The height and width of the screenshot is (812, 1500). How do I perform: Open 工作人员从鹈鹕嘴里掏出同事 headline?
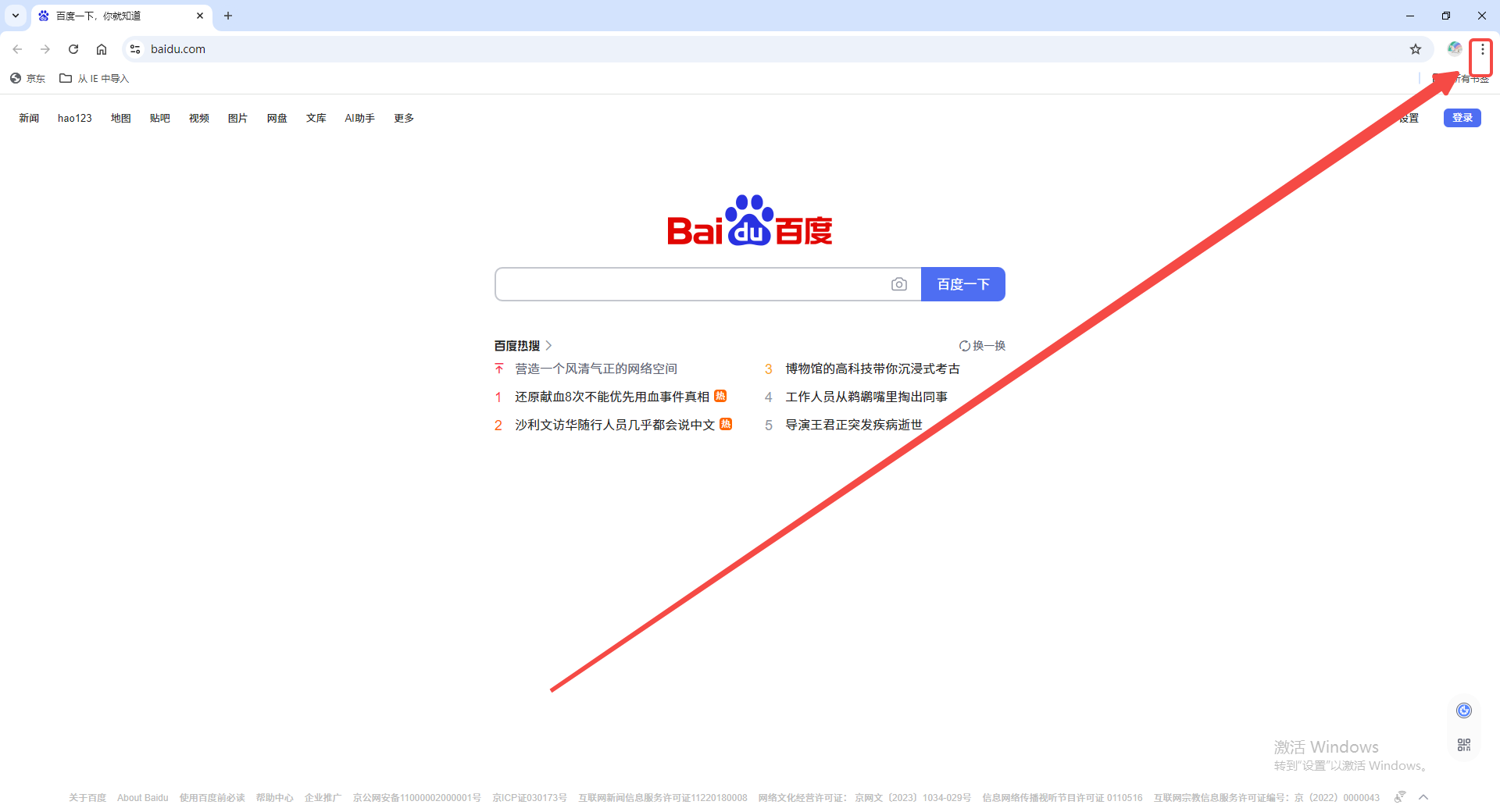pyautogui.click(x=866, y=397)
